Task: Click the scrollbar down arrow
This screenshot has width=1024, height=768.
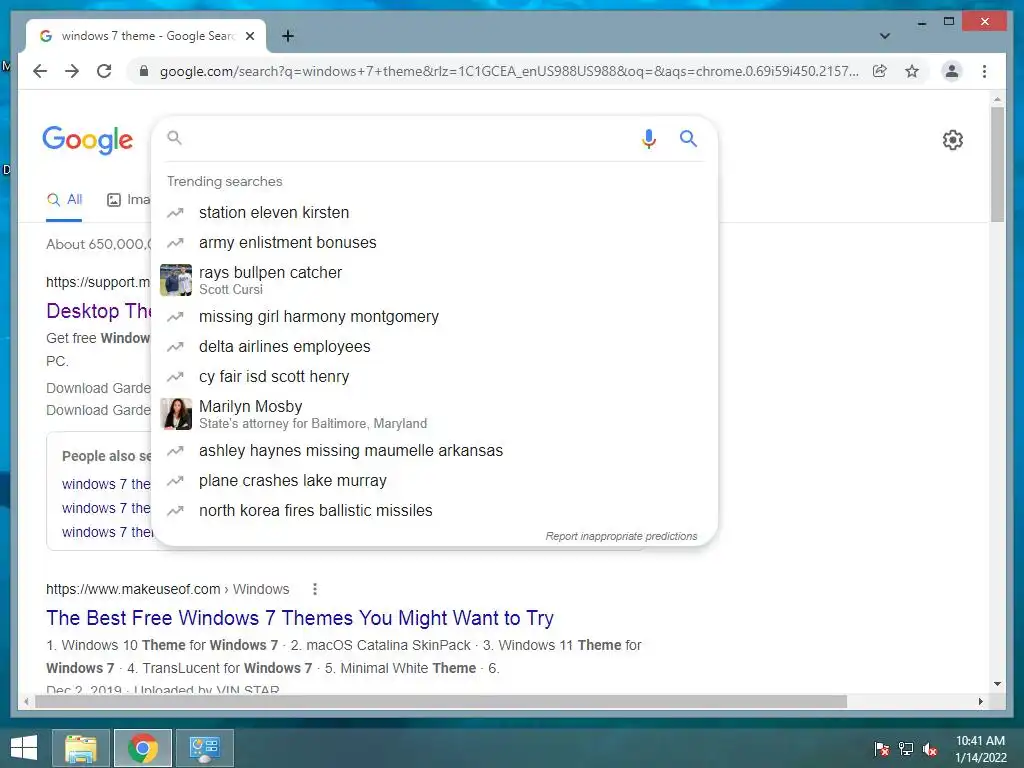Action: click(997, 684)
